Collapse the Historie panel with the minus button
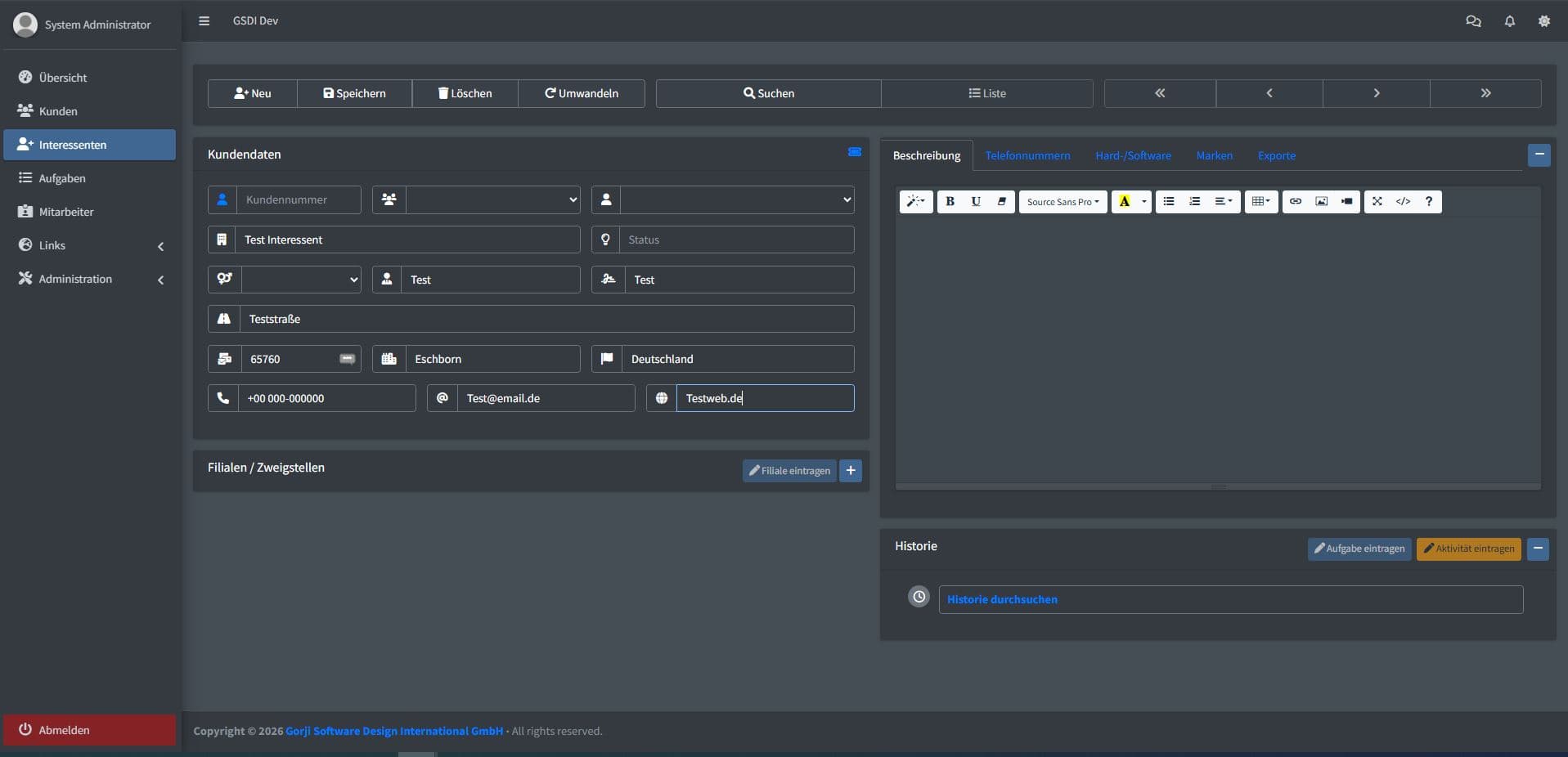 (1539, 549)
